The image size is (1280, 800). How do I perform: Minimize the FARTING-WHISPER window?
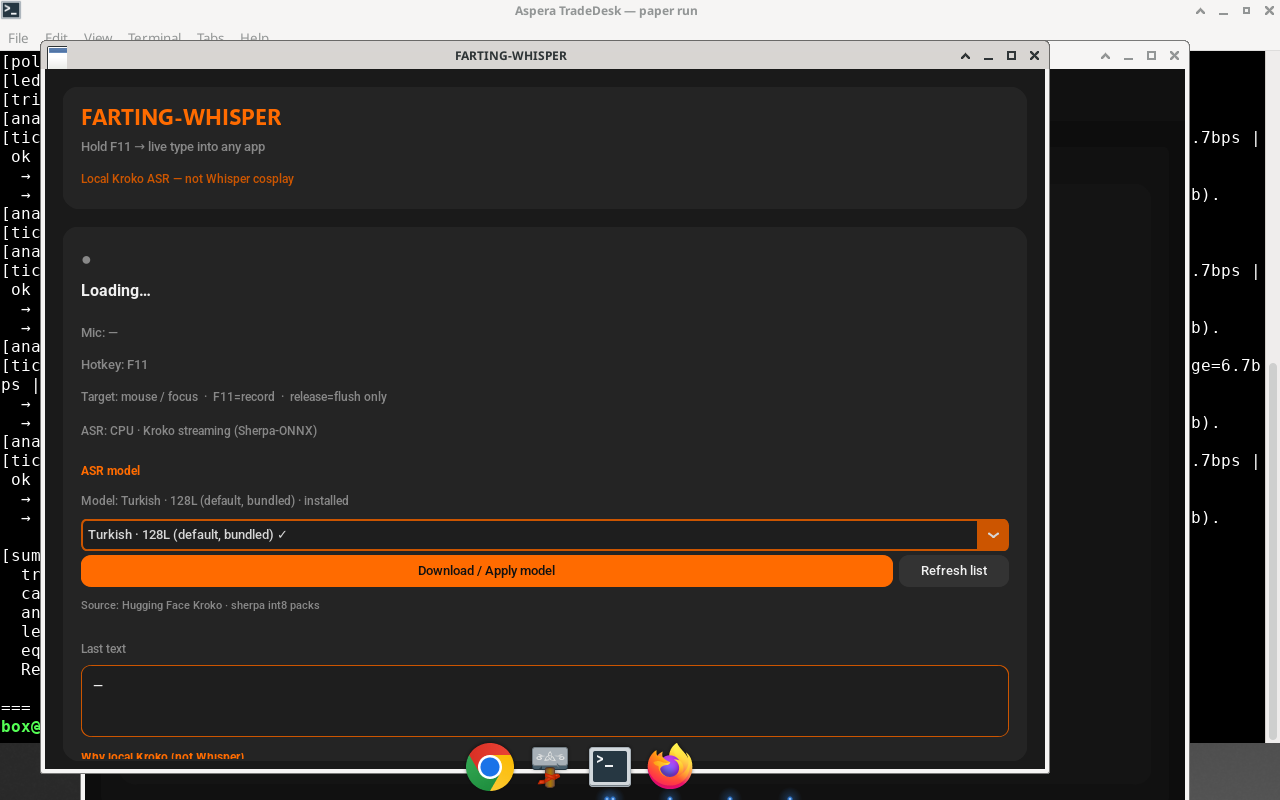[988, 56]
